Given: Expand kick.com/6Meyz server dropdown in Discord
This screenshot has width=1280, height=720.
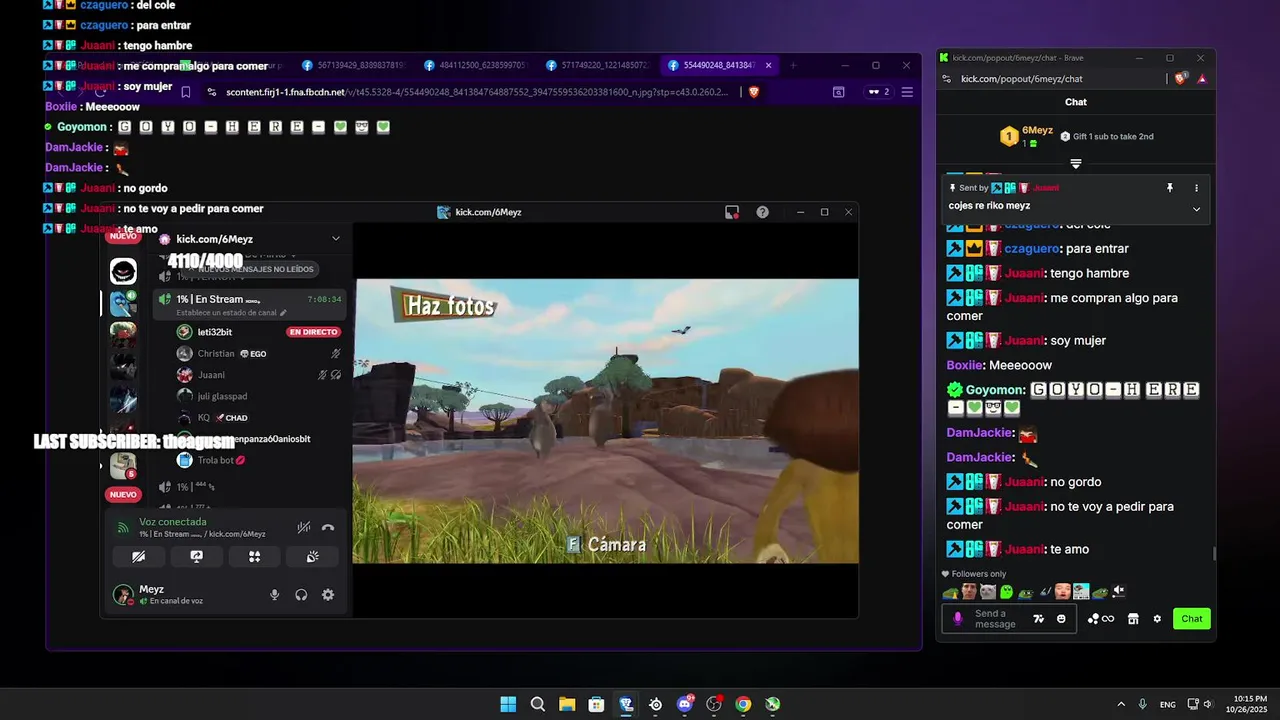Looking at the screenshot, I should [336, 239].
